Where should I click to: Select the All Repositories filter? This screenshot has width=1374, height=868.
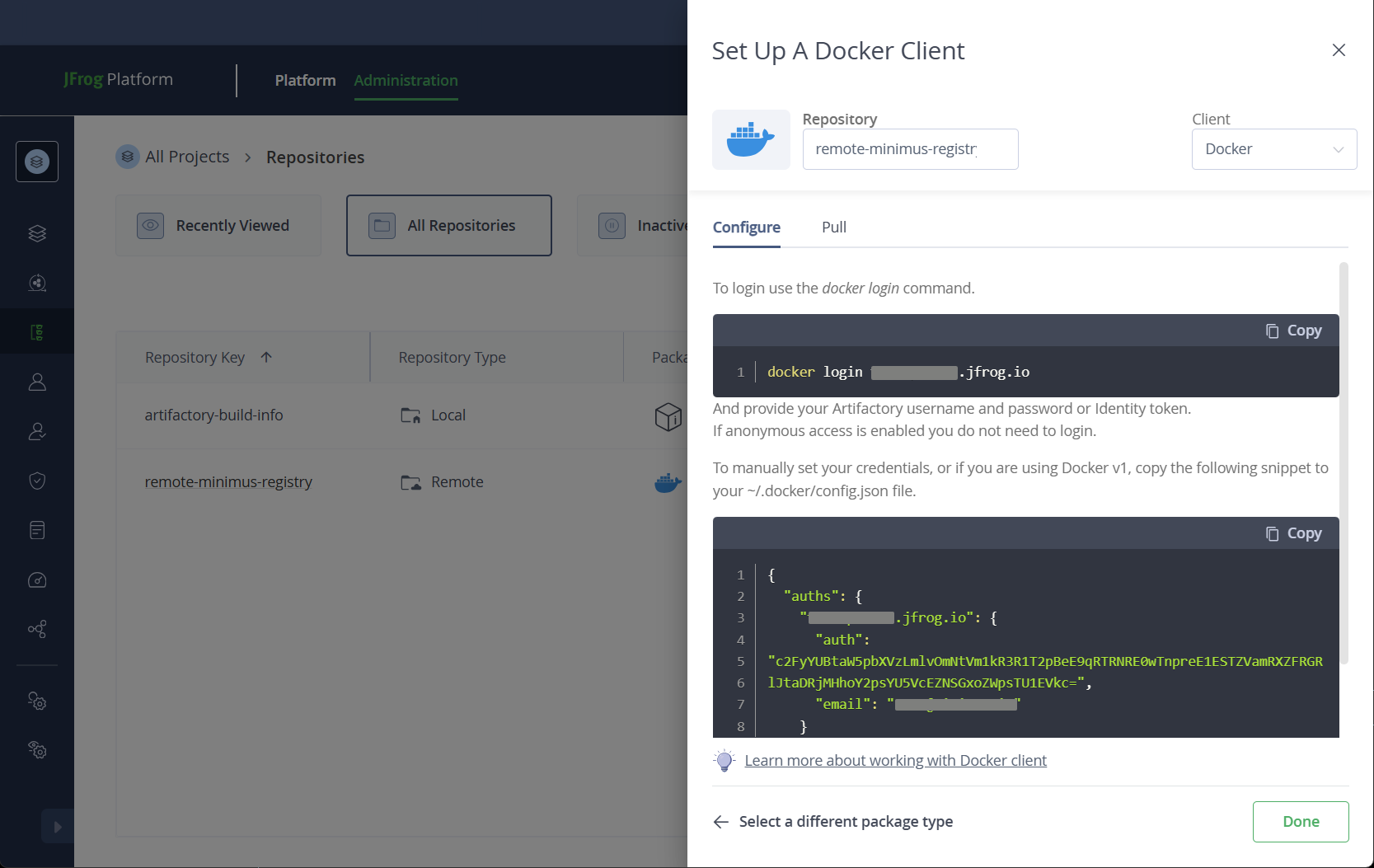pos(449,225)
